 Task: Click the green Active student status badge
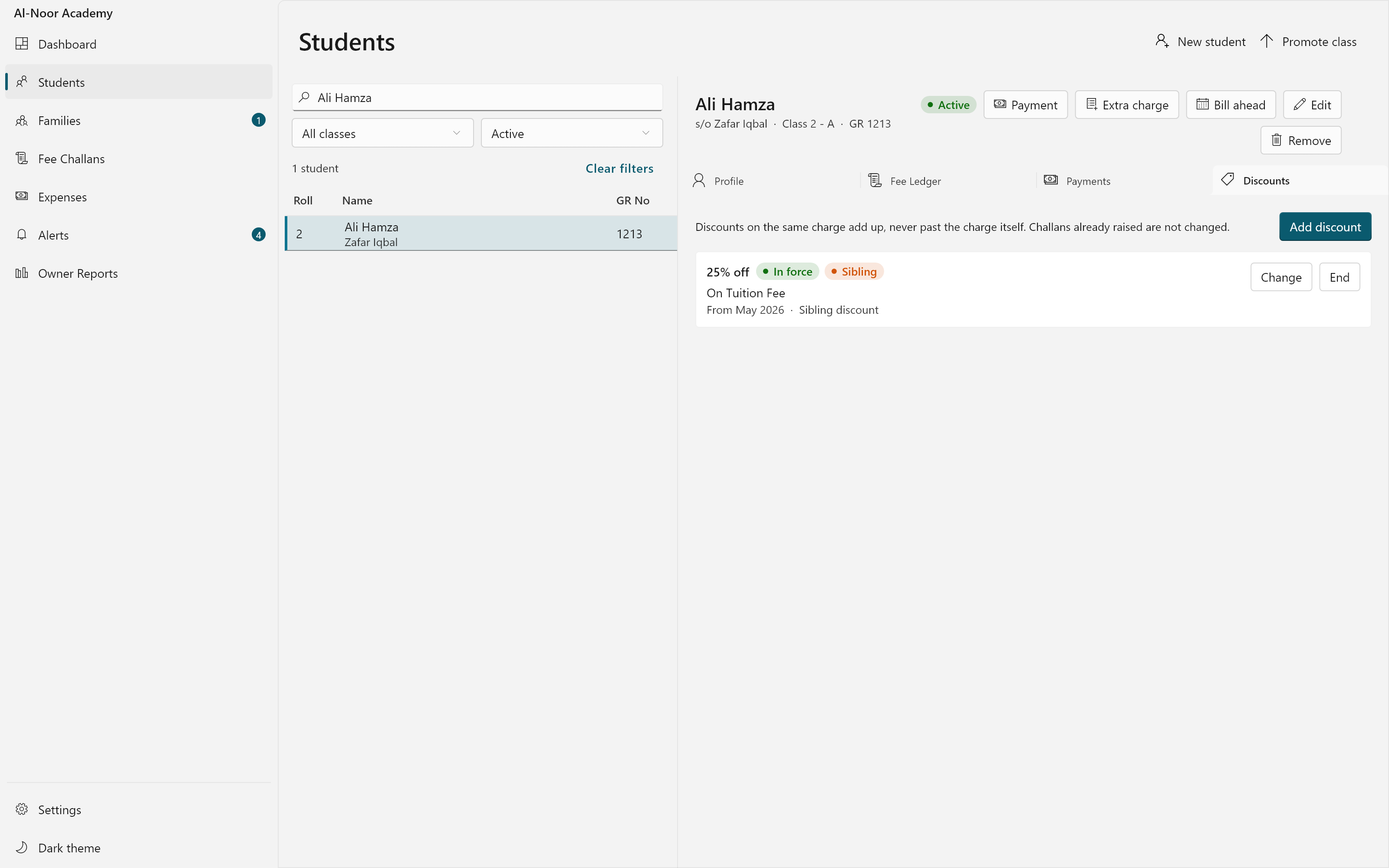(x=948, y=105)
